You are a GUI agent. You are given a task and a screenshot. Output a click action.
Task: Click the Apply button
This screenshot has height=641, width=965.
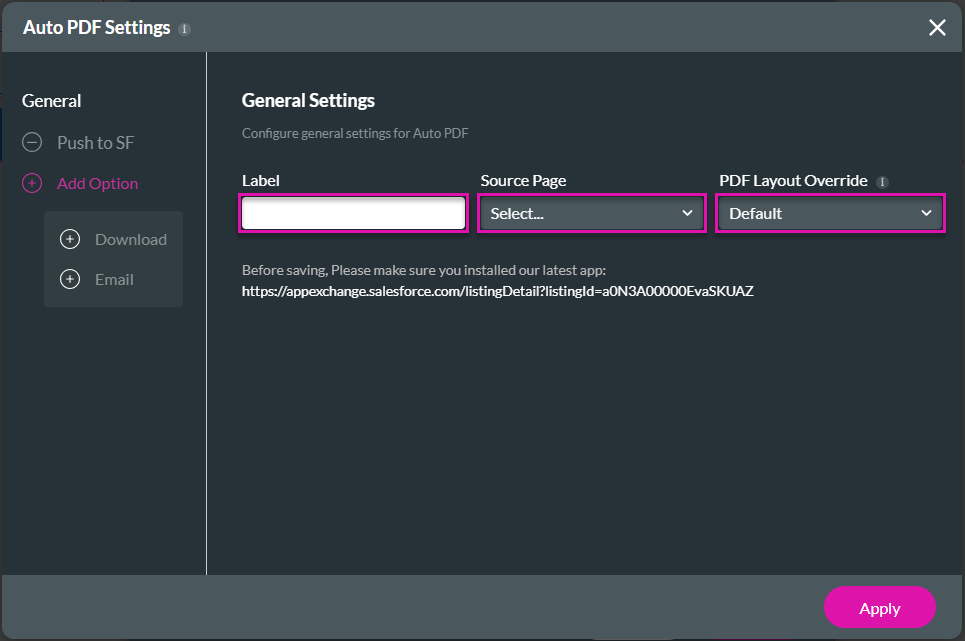click(879, 608)
